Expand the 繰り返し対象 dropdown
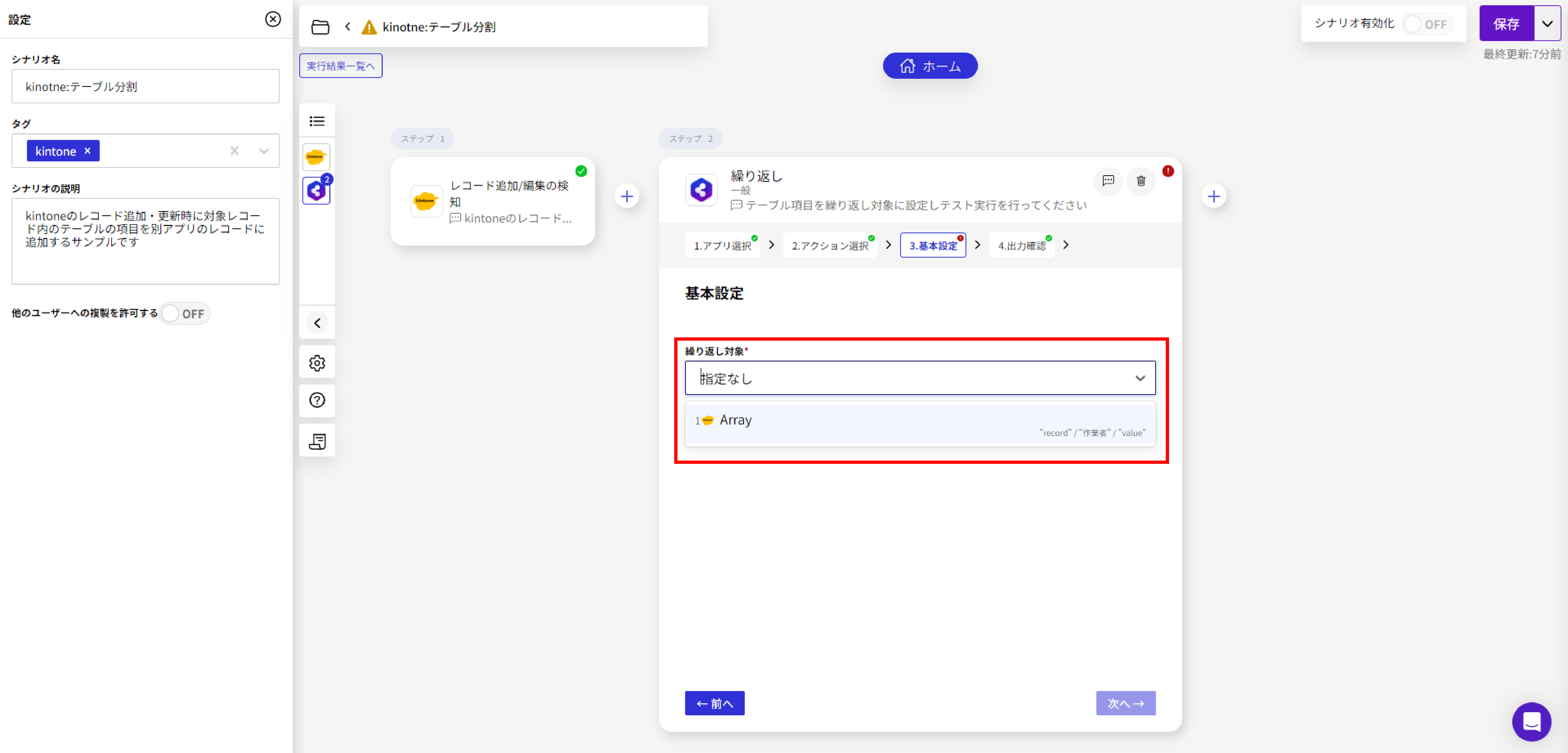The width and height of the screenshot is (1568, 753). 1140,378
